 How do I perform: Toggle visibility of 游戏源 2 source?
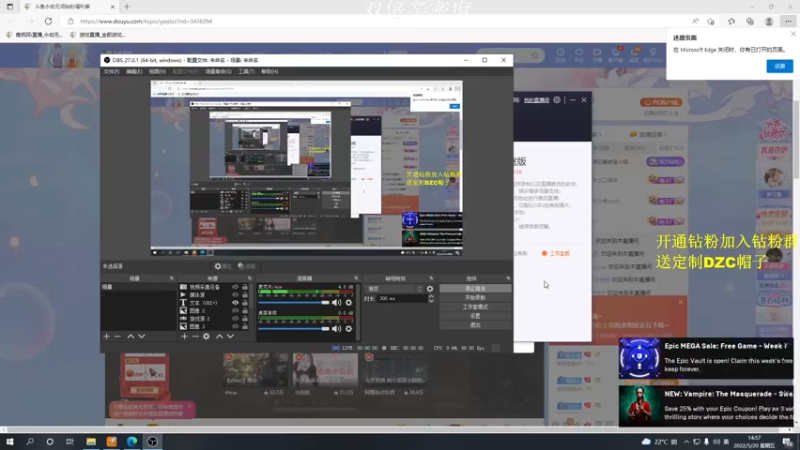coord(235,318)
